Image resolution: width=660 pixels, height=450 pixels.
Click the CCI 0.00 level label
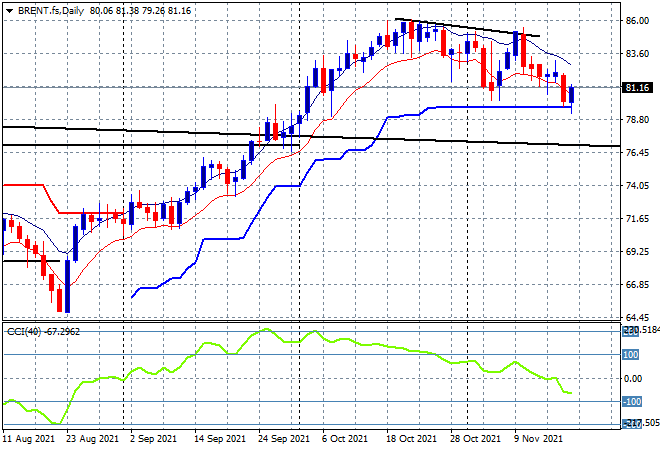(633, 378)
